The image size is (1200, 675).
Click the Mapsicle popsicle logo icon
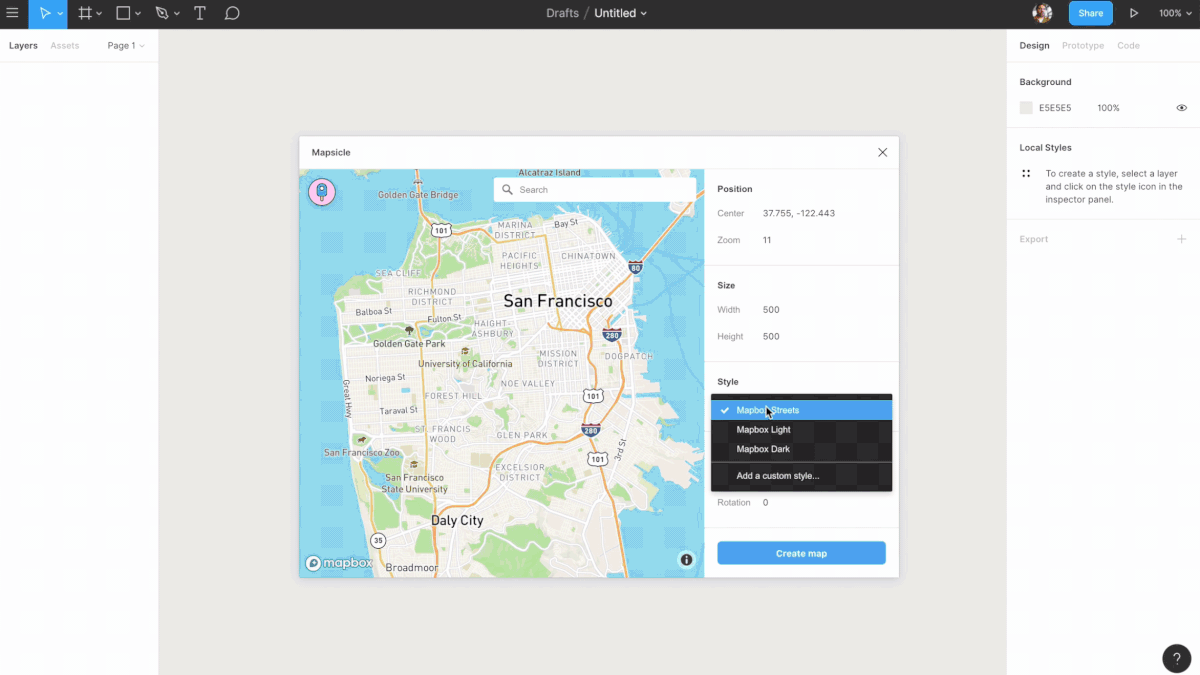(322, 192)
